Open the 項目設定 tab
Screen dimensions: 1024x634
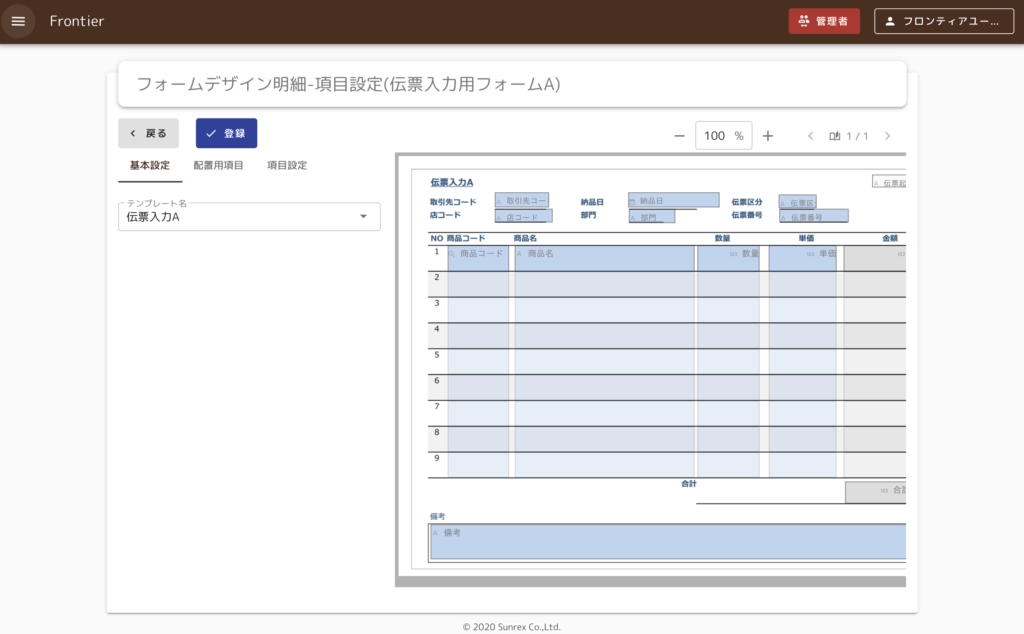click(x=287, y=165)
